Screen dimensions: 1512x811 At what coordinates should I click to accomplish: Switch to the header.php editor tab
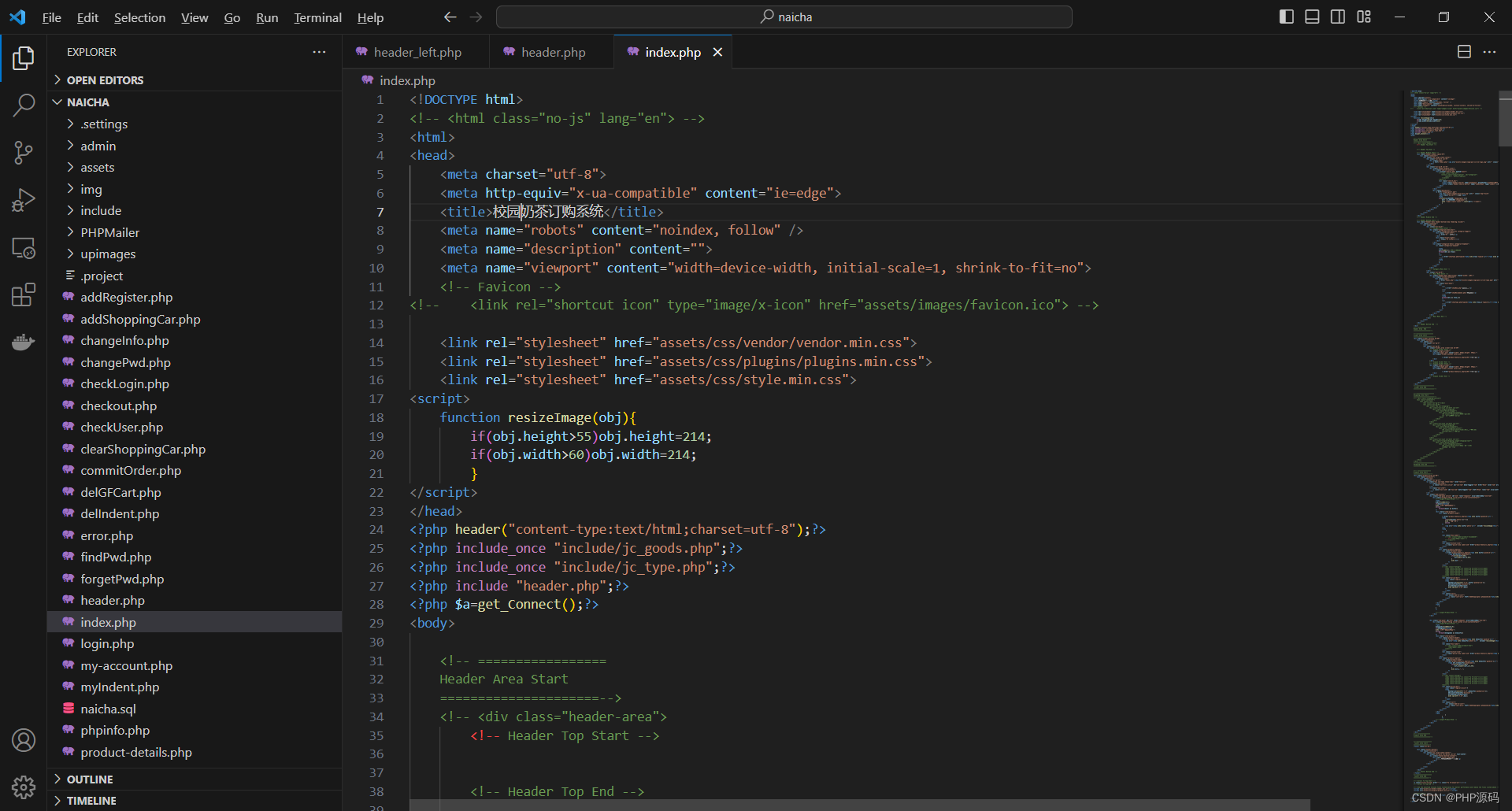(551, 52)
